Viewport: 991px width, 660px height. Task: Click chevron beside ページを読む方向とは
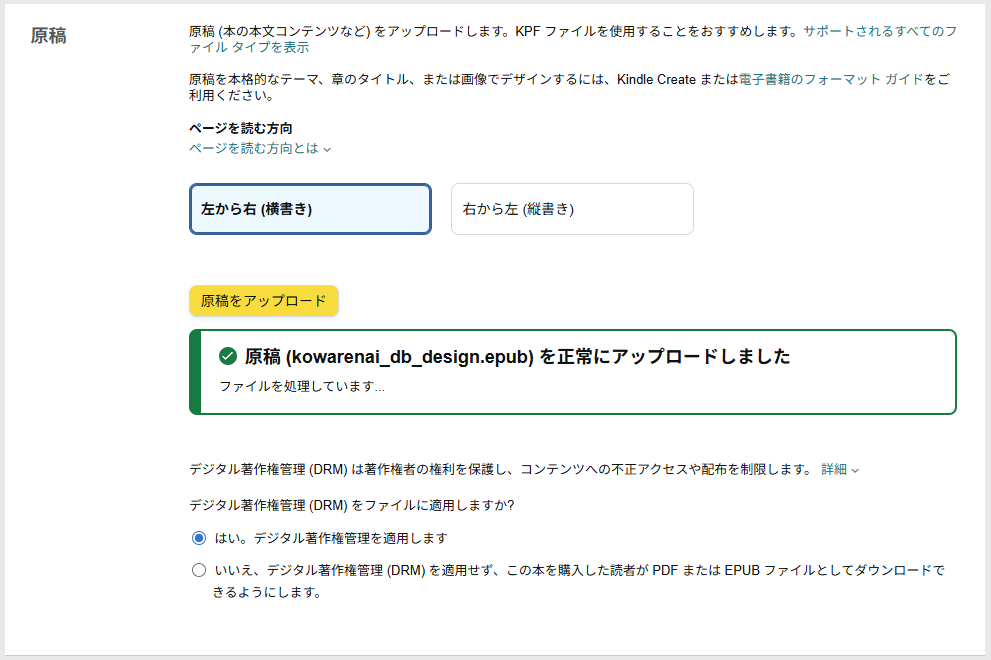[x=327, y=149]
